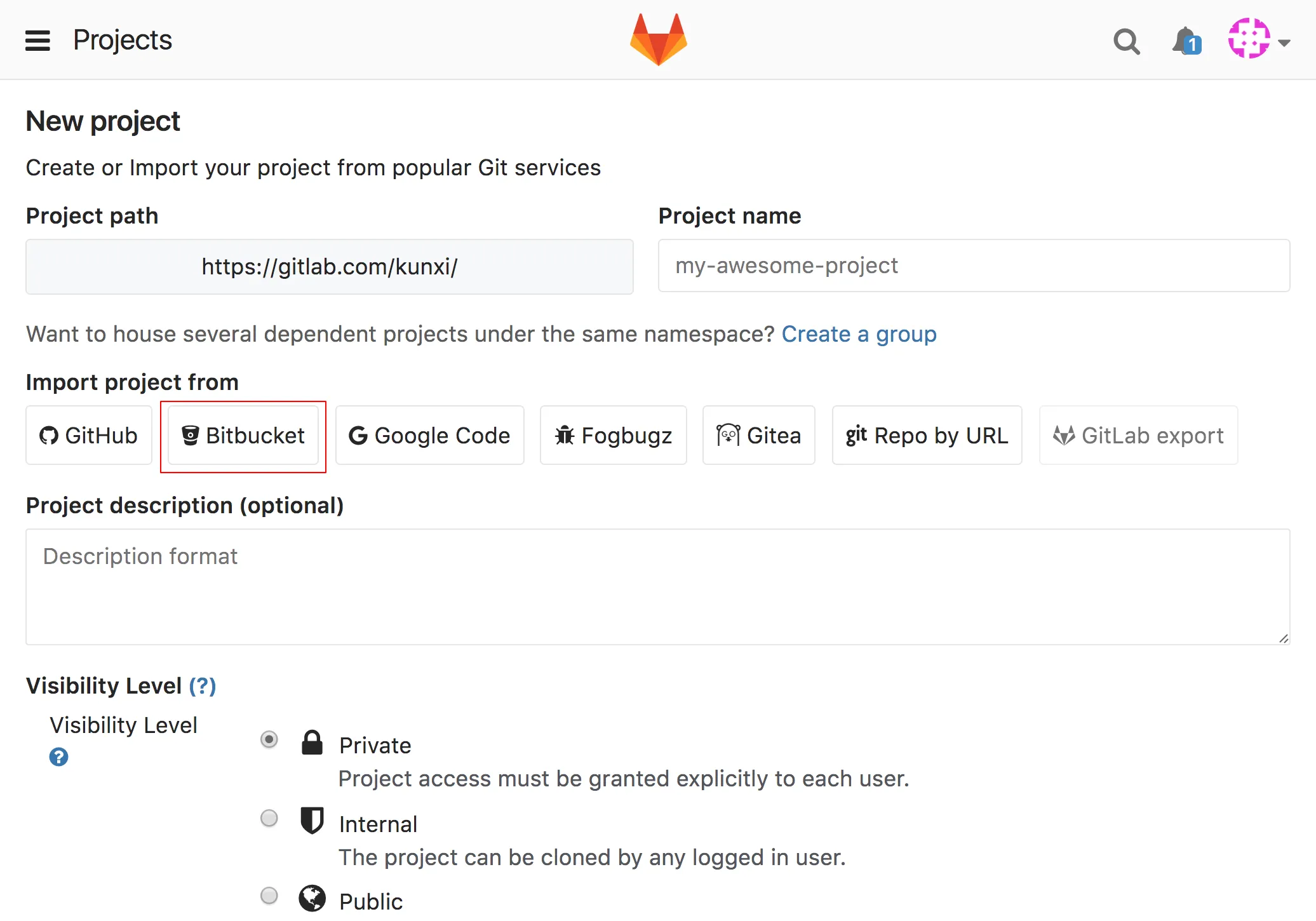Expand the user profile dropdown arrow
Screen dimensions: 1316x921
pos(1284,43)
